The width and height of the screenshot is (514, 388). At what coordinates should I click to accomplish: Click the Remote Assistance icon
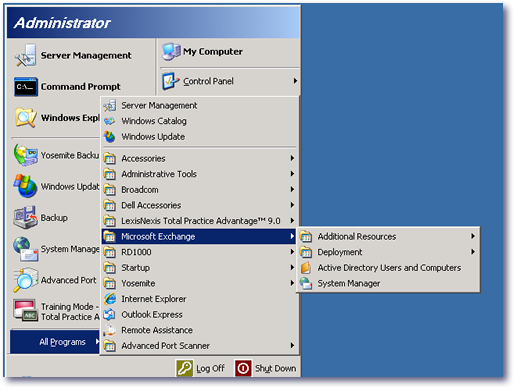[110, 330]
